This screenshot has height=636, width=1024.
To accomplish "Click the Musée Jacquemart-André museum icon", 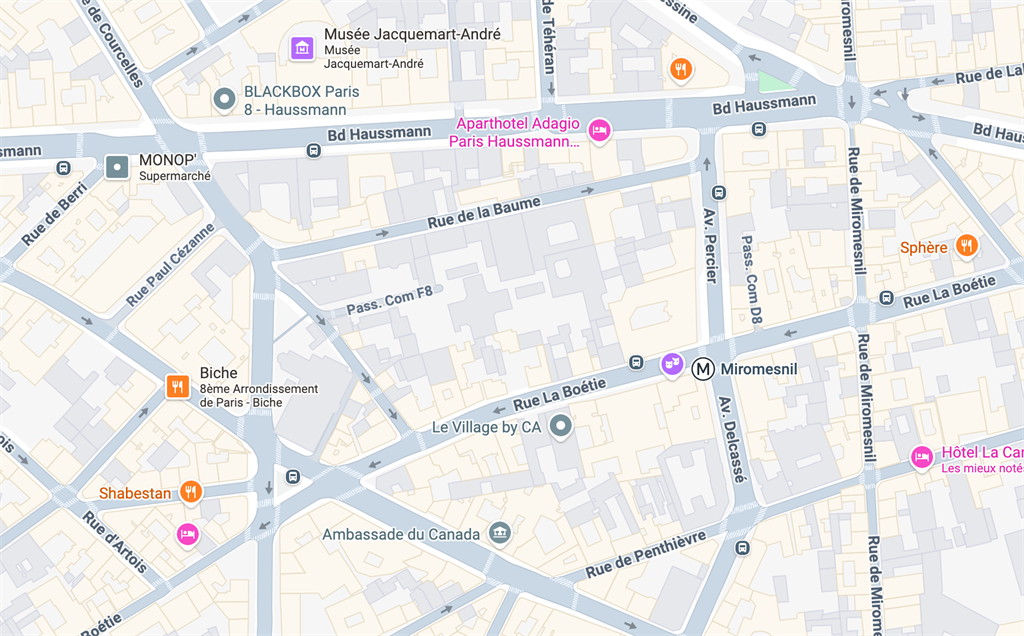I will (x=302, y=48).
